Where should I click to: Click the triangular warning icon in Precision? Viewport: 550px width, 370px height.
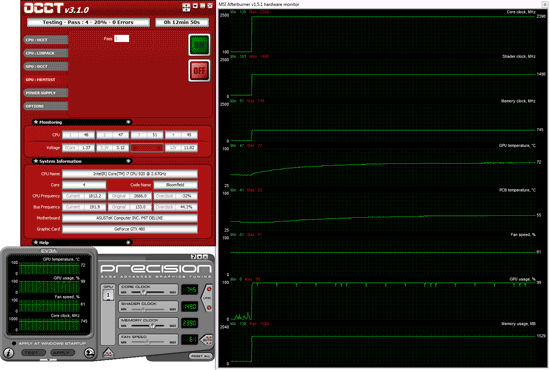(x=108, y=352)
